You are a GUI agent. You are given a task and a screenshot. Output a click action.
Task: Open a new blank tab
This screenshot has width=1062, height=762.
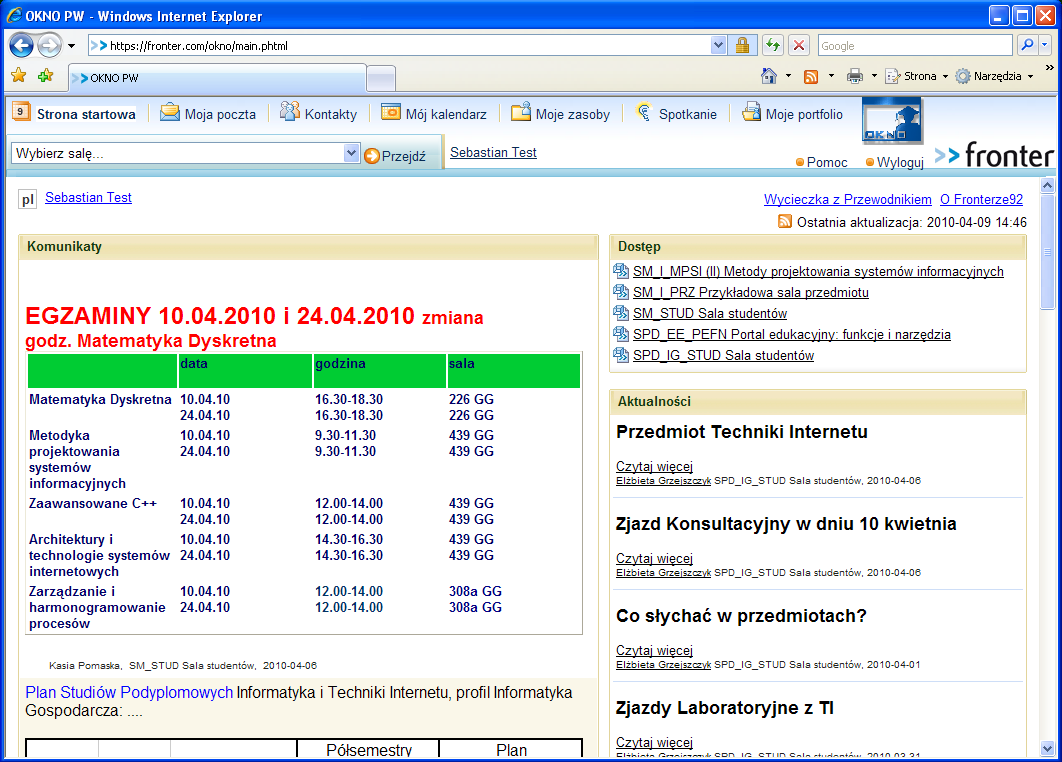381,79
